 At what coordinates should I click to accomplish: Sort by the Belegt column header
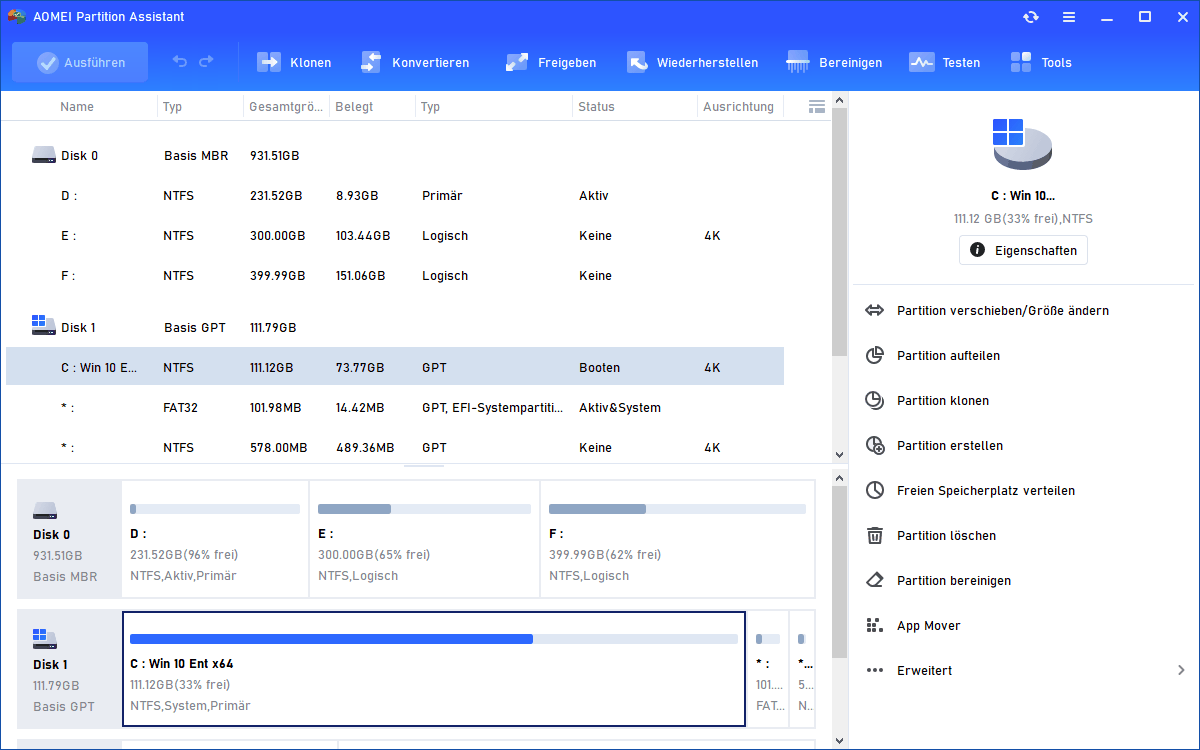point(354,106)
